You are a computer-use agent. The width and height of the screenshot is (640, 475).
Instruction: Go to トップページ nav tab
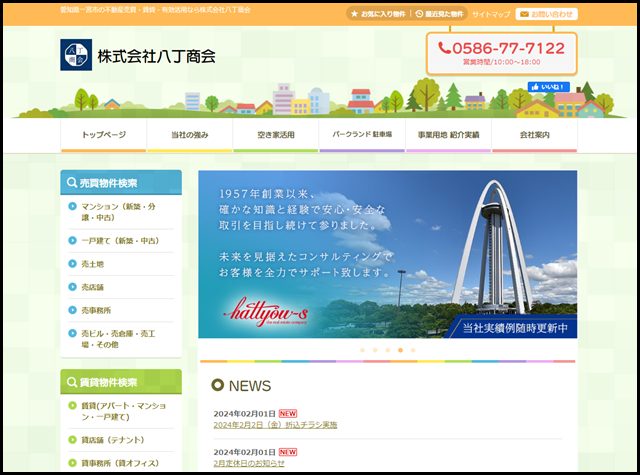(104, 135)
